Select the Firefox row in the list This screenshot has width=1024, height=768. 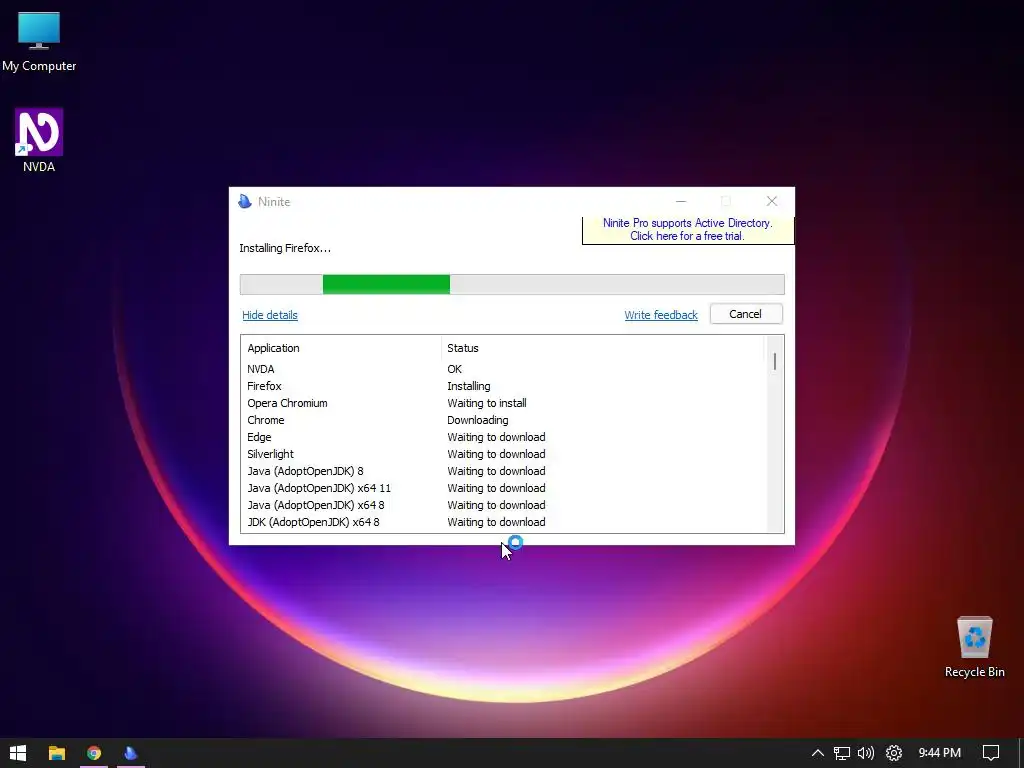coord(503,386)
